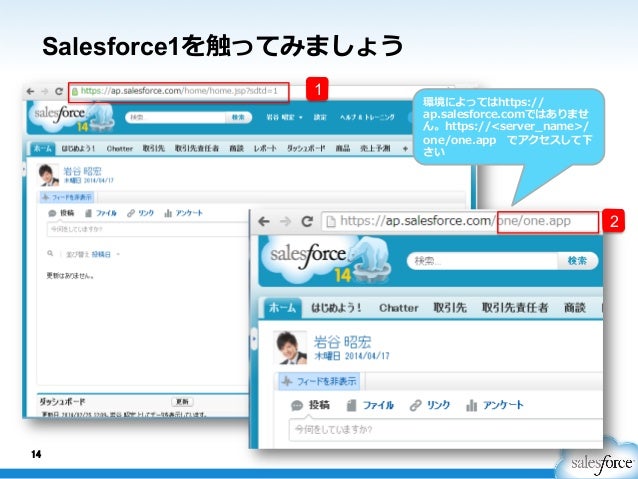This screenshot has height=479, width=638.
Task: Open 岩谷 昭宏 profile link in front window
Action: click(342, 342)
